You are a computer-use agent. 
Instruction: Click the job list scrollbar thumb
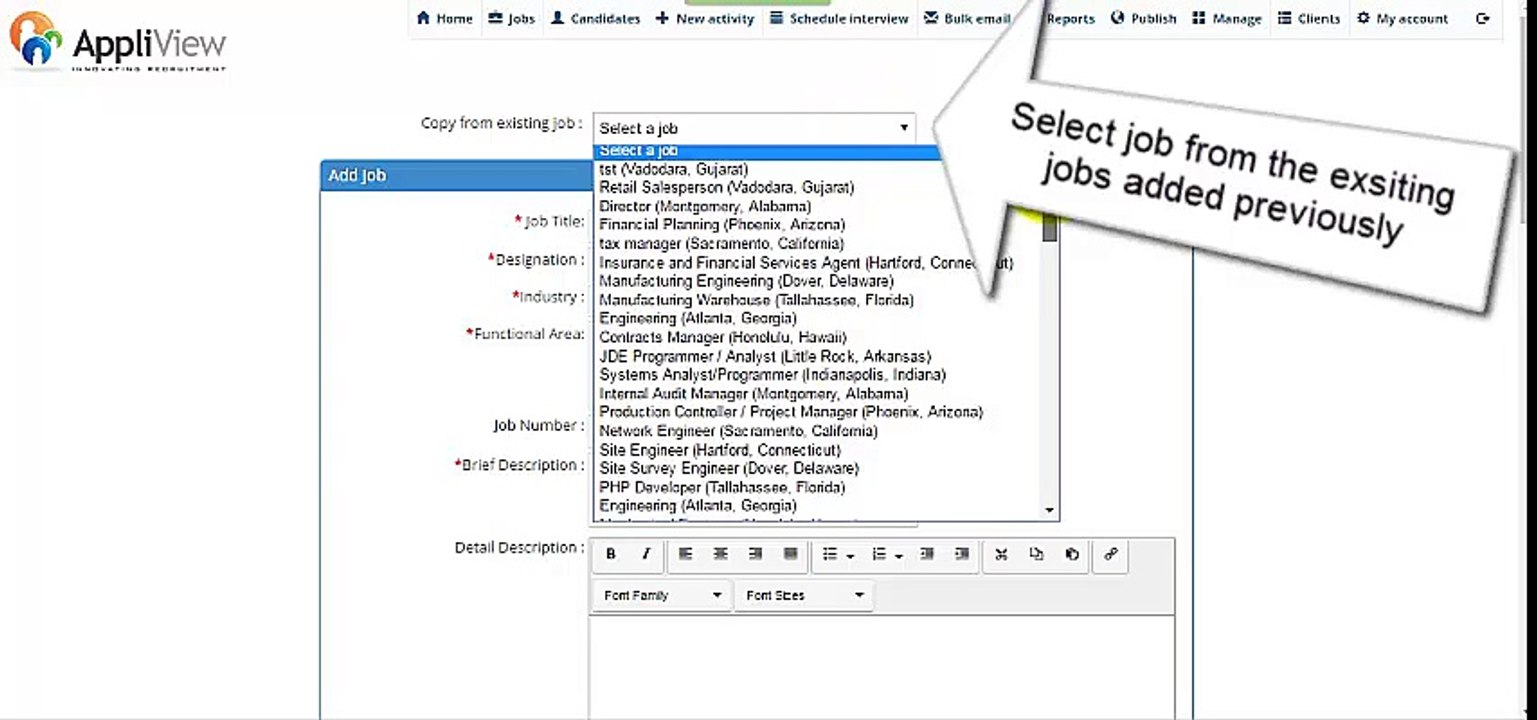point(1049,227)
